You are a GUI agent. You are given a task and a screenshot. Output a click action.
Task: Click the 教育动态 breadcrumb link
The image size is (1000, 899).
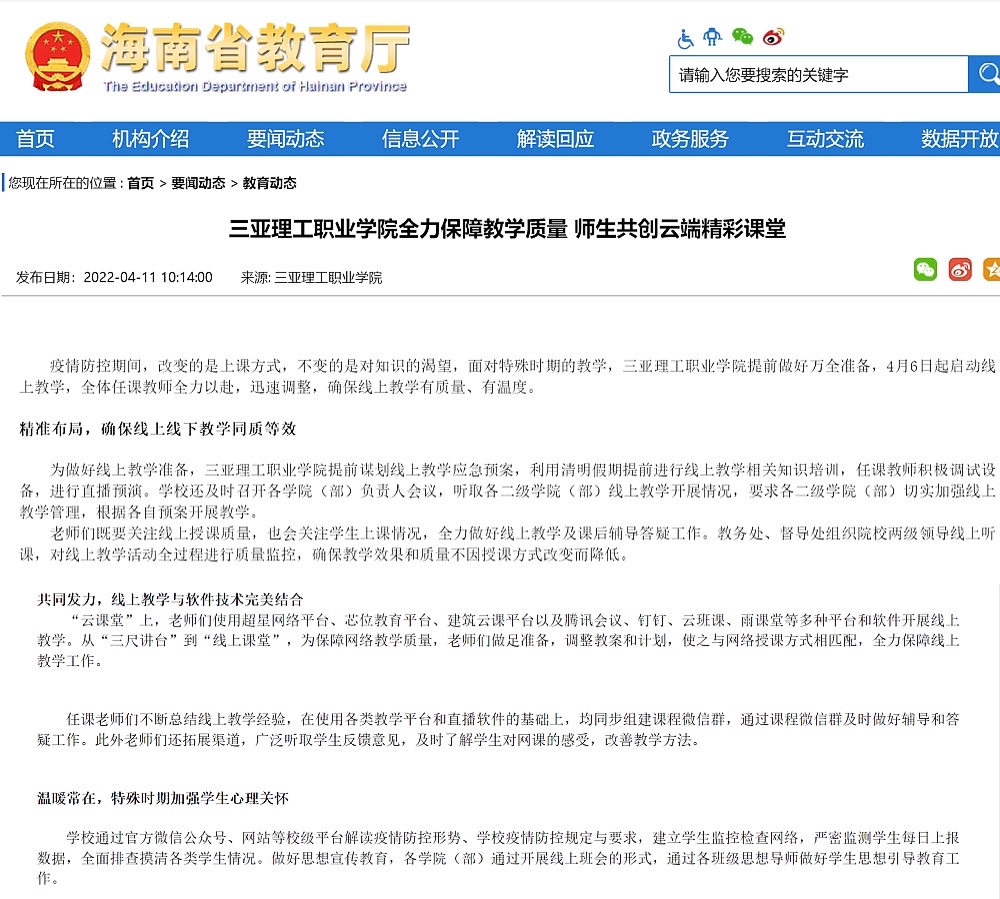pos(269,183)
